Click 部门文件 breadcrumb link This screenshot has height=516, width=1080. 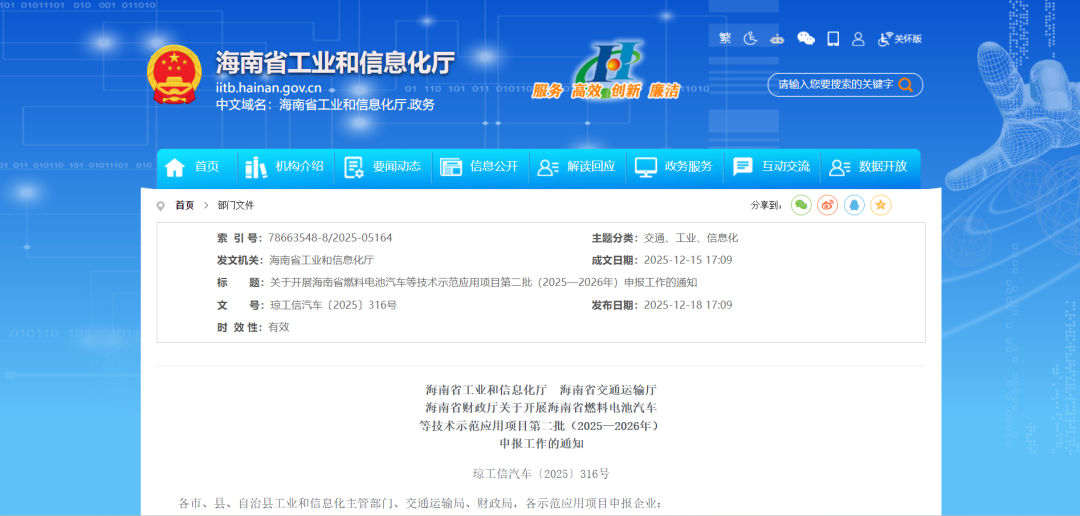(236, 205)
